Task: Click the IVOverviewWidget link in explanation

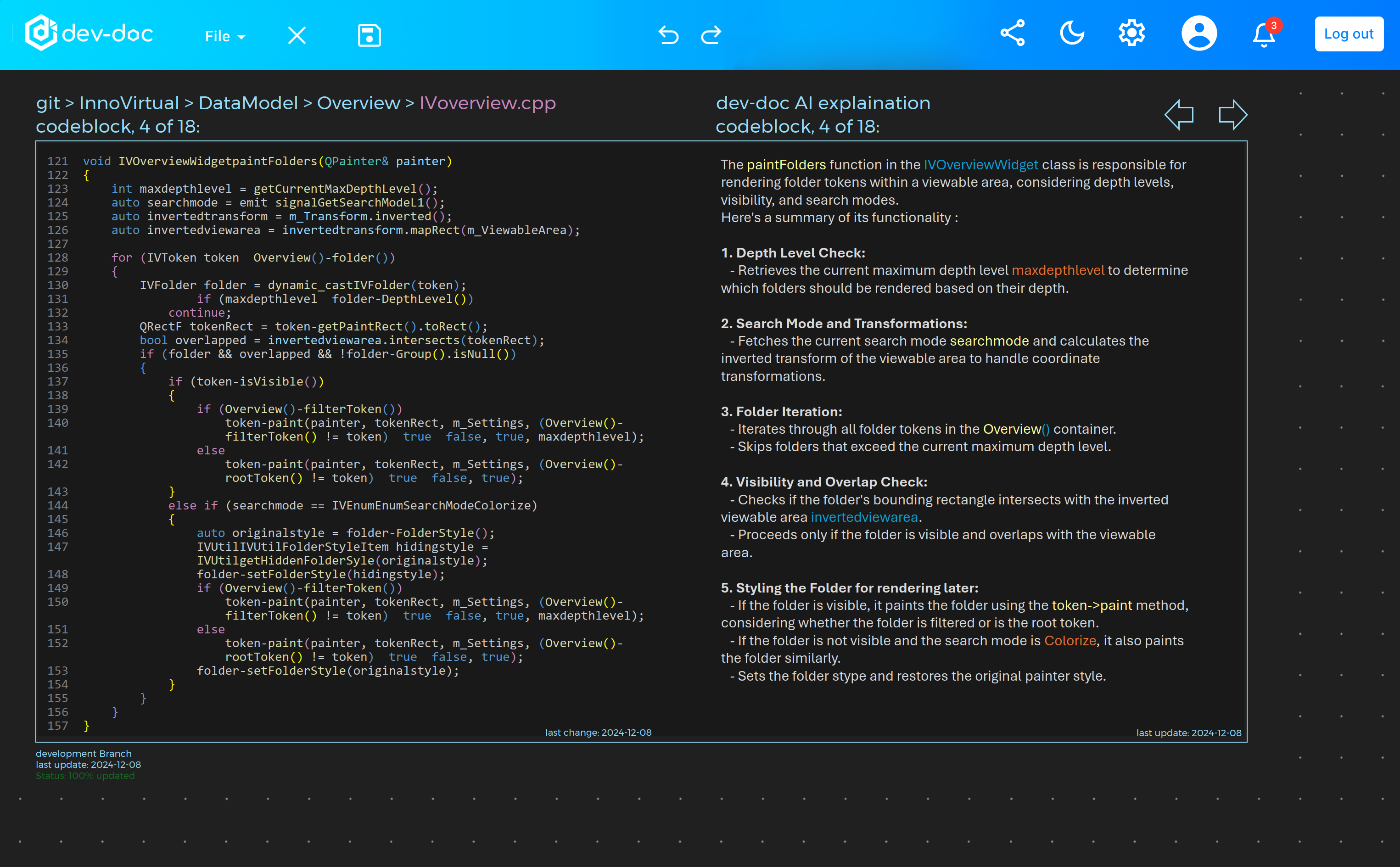Action: point(980,165)
